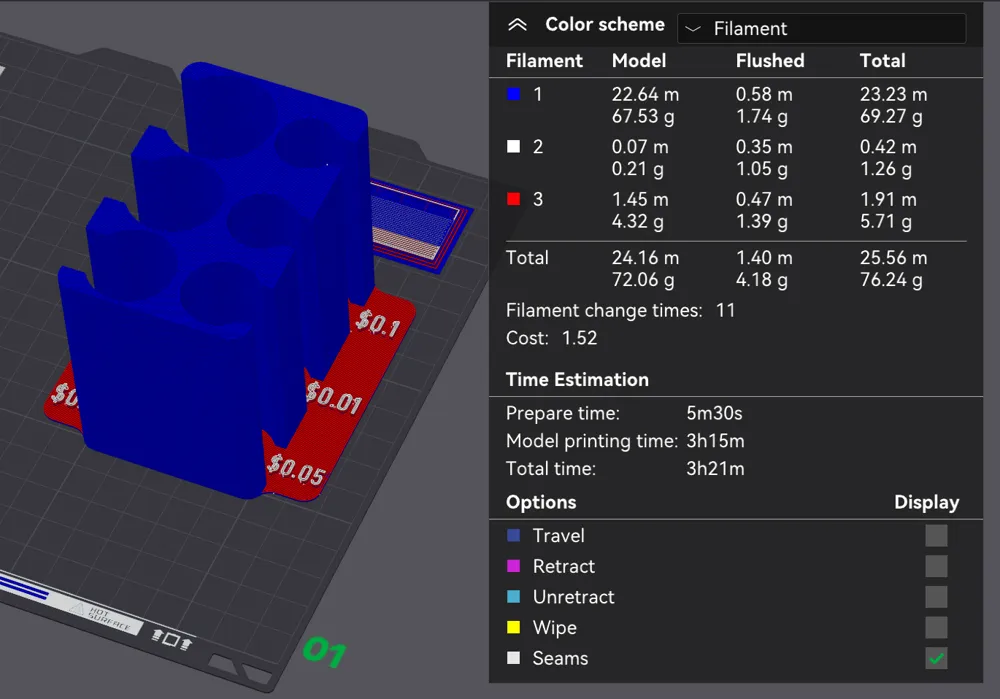Screen dimensions: 1000x699
Task: Tick the Wipe display checkbox
Action: (936, 628)
